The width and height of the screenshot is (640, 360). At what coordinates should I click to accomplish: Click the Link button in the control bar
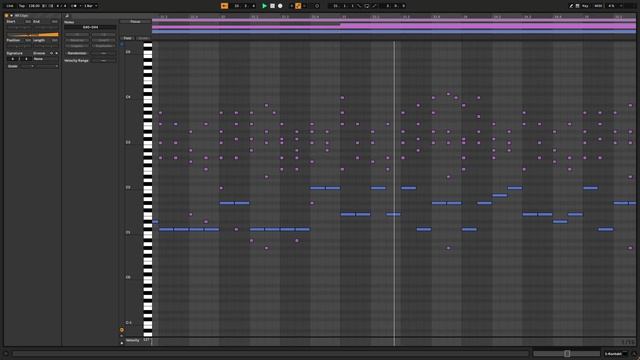10,6
